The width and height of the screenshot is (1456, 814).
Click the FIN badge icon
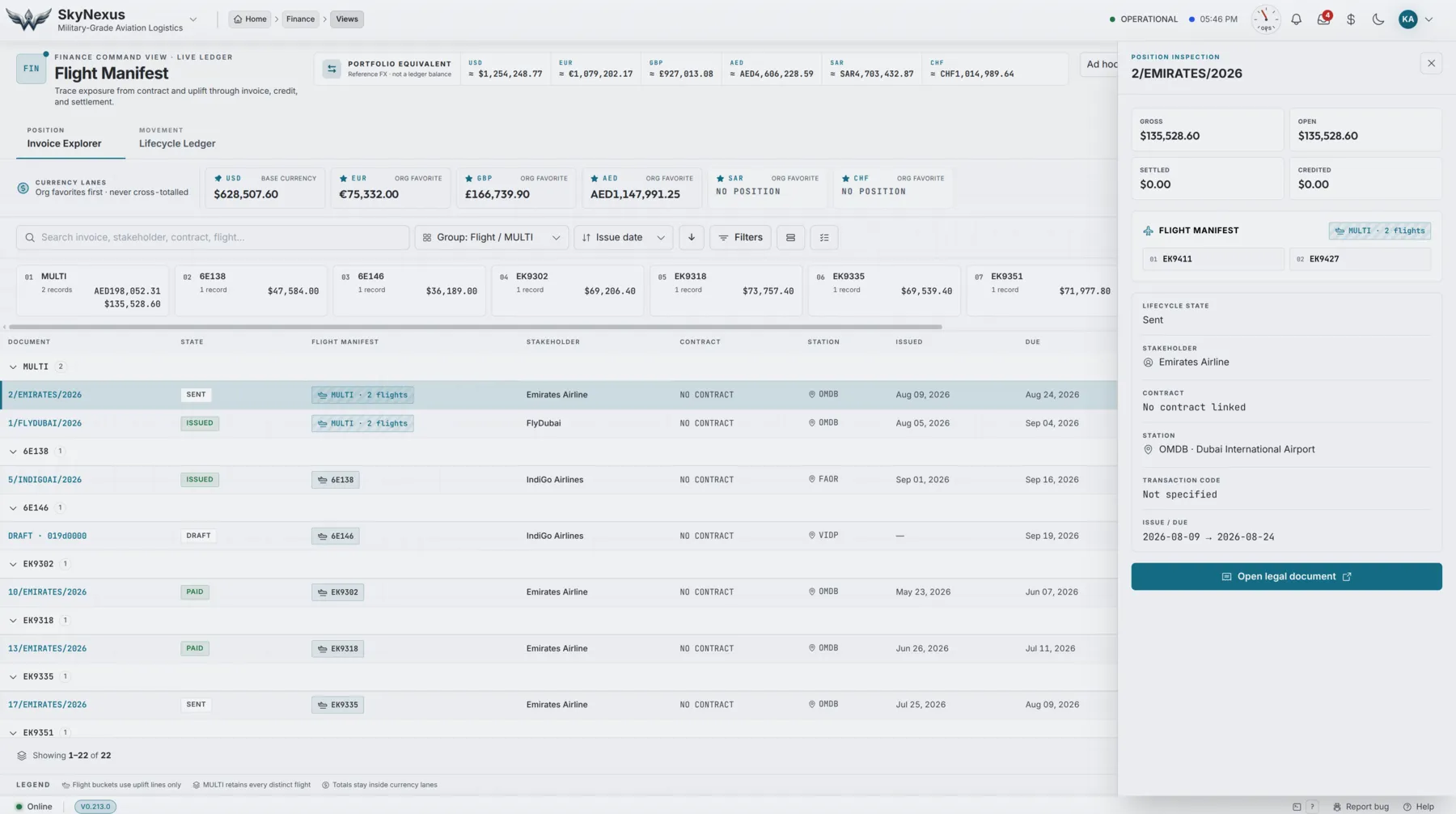pyautogui.click(x=31, y=69)
